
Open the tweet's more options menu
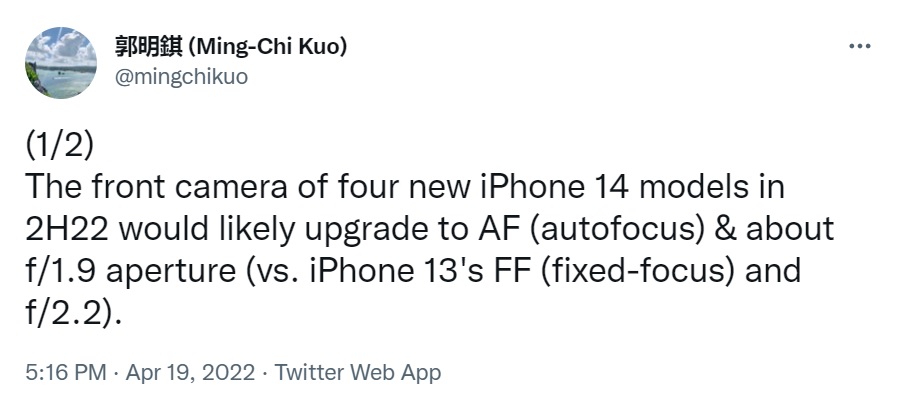[859, 47]
